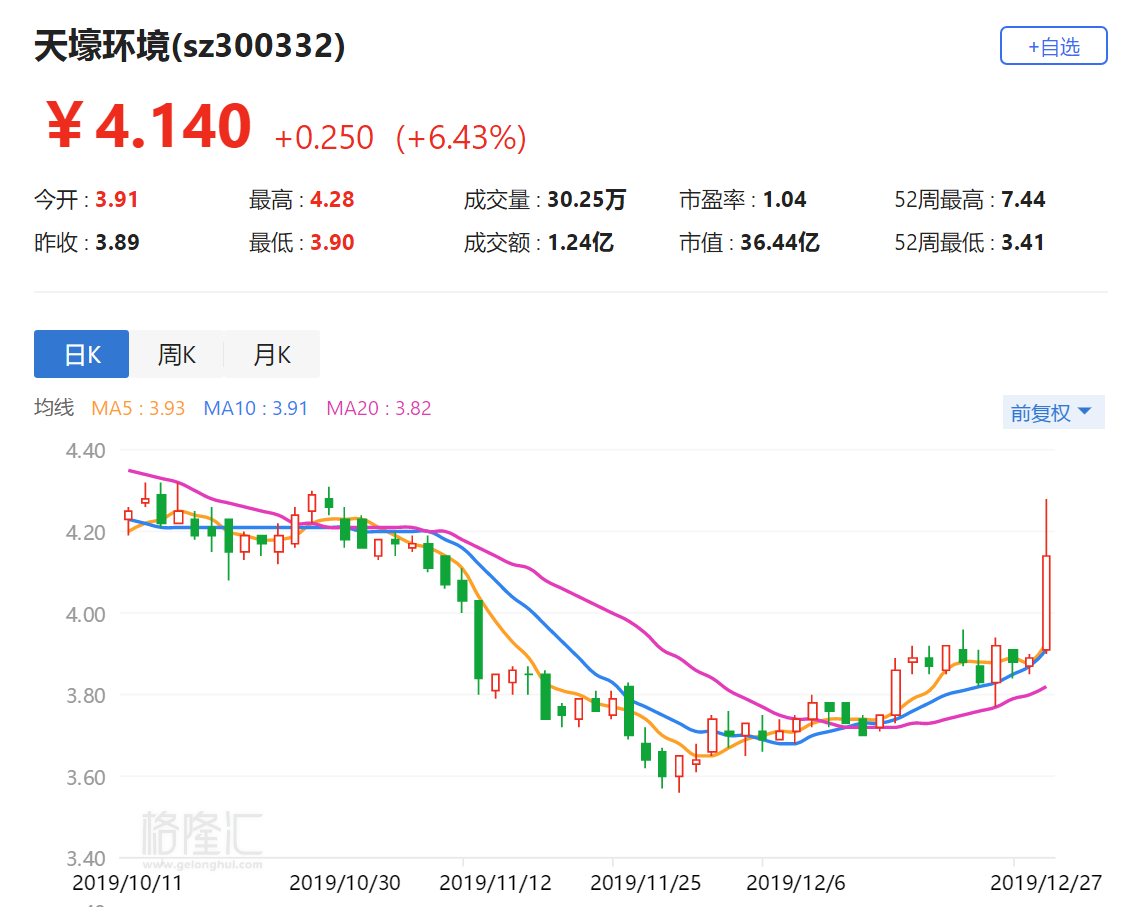The image size is (1121, 907).
Task: Click the 2019/12/27 date axis label
Action: [x=1046, y=883]
